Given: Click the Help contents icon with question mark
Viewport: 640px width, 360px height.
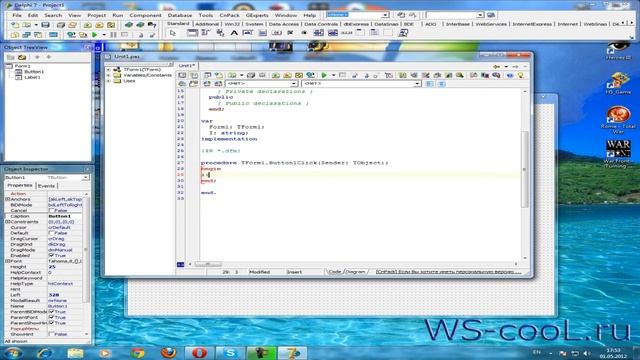Looking at the screenshot, I should pos(152,25).
